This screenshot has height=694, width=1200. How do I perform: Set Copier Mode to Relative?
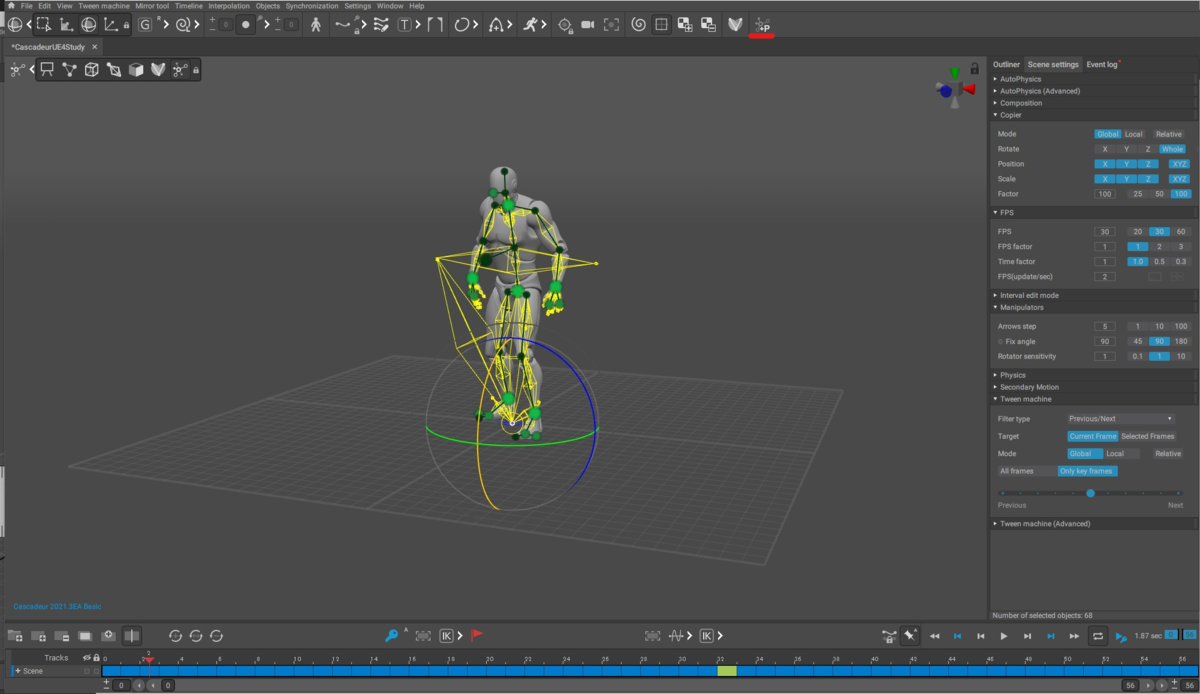(x=1168, y=134)
